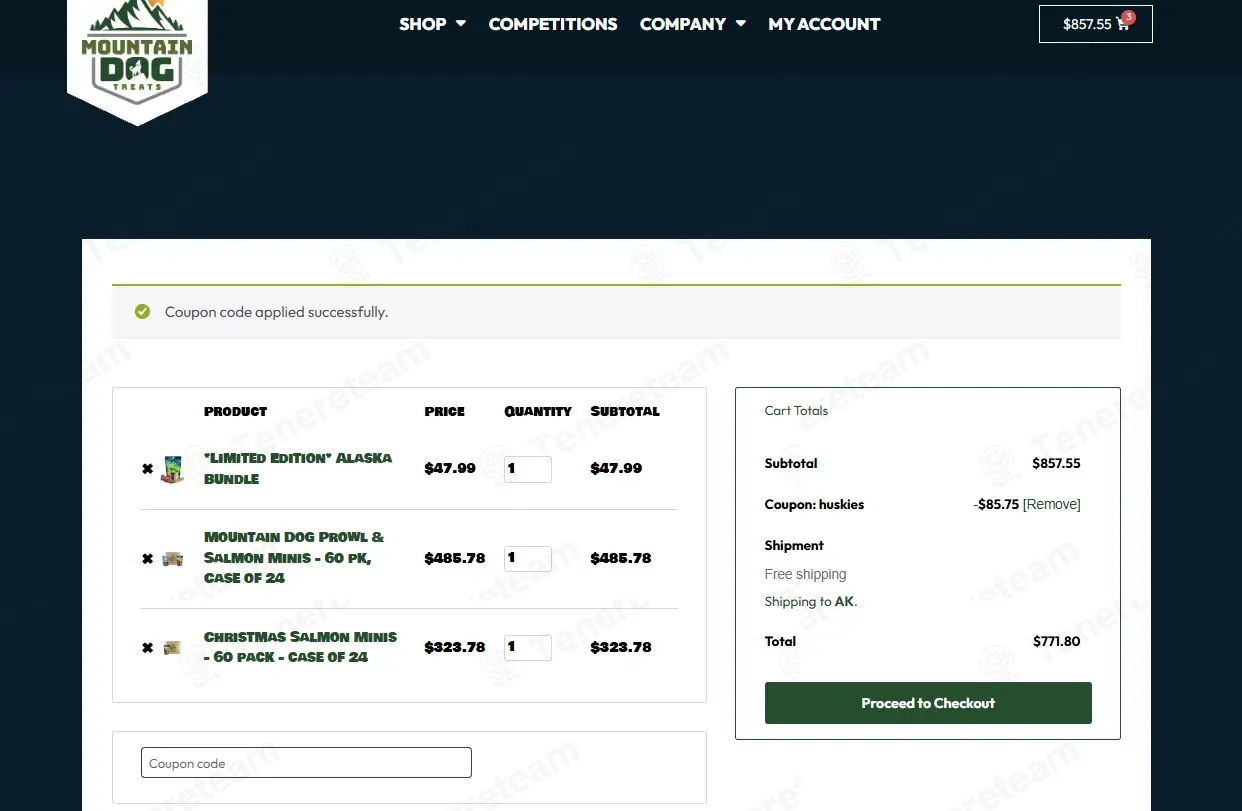1242x811 pixels.
Task: Open the Limited Edition Alaska Bundle link
Action: coord(298,468)
